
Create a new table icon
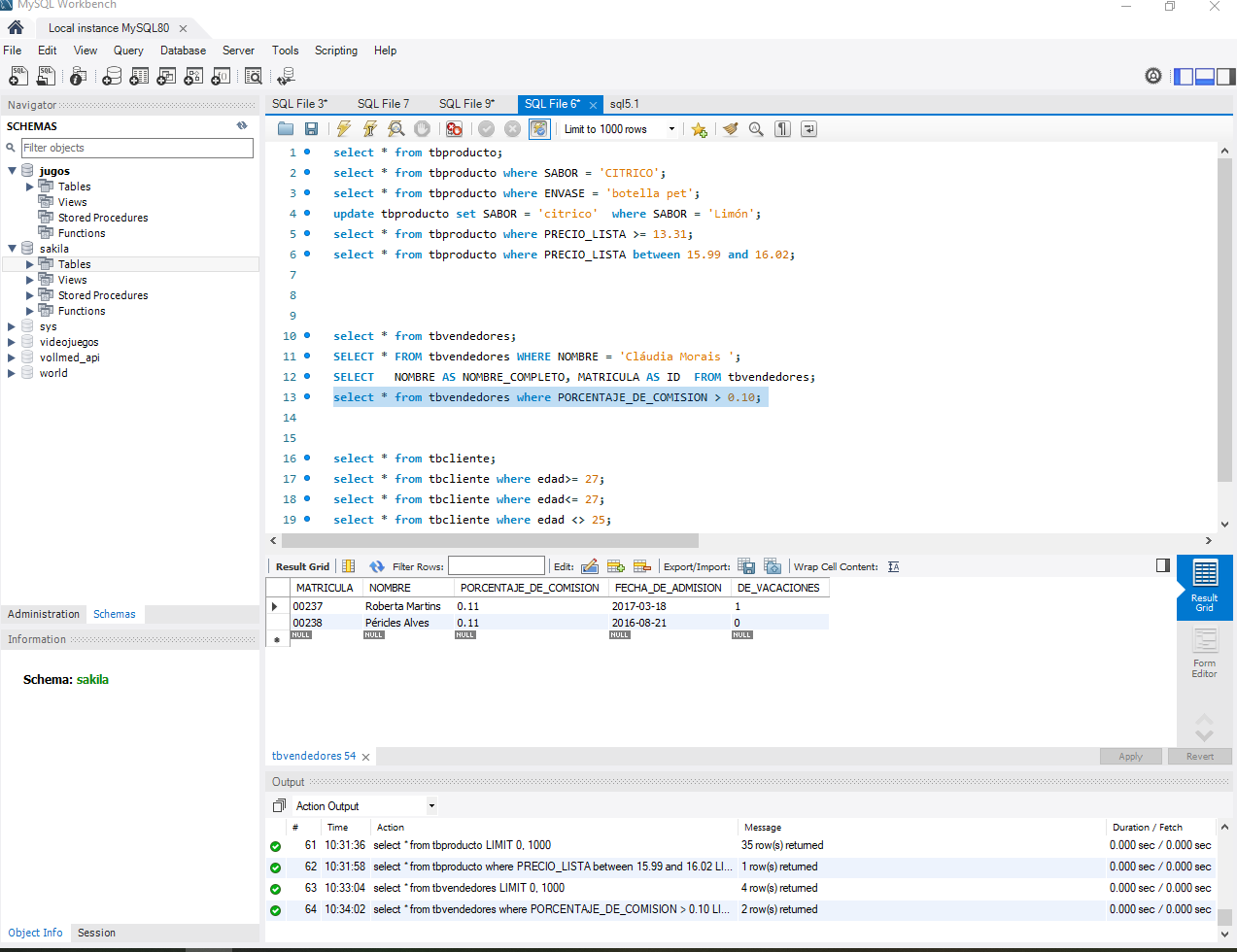tap(140, 76)
